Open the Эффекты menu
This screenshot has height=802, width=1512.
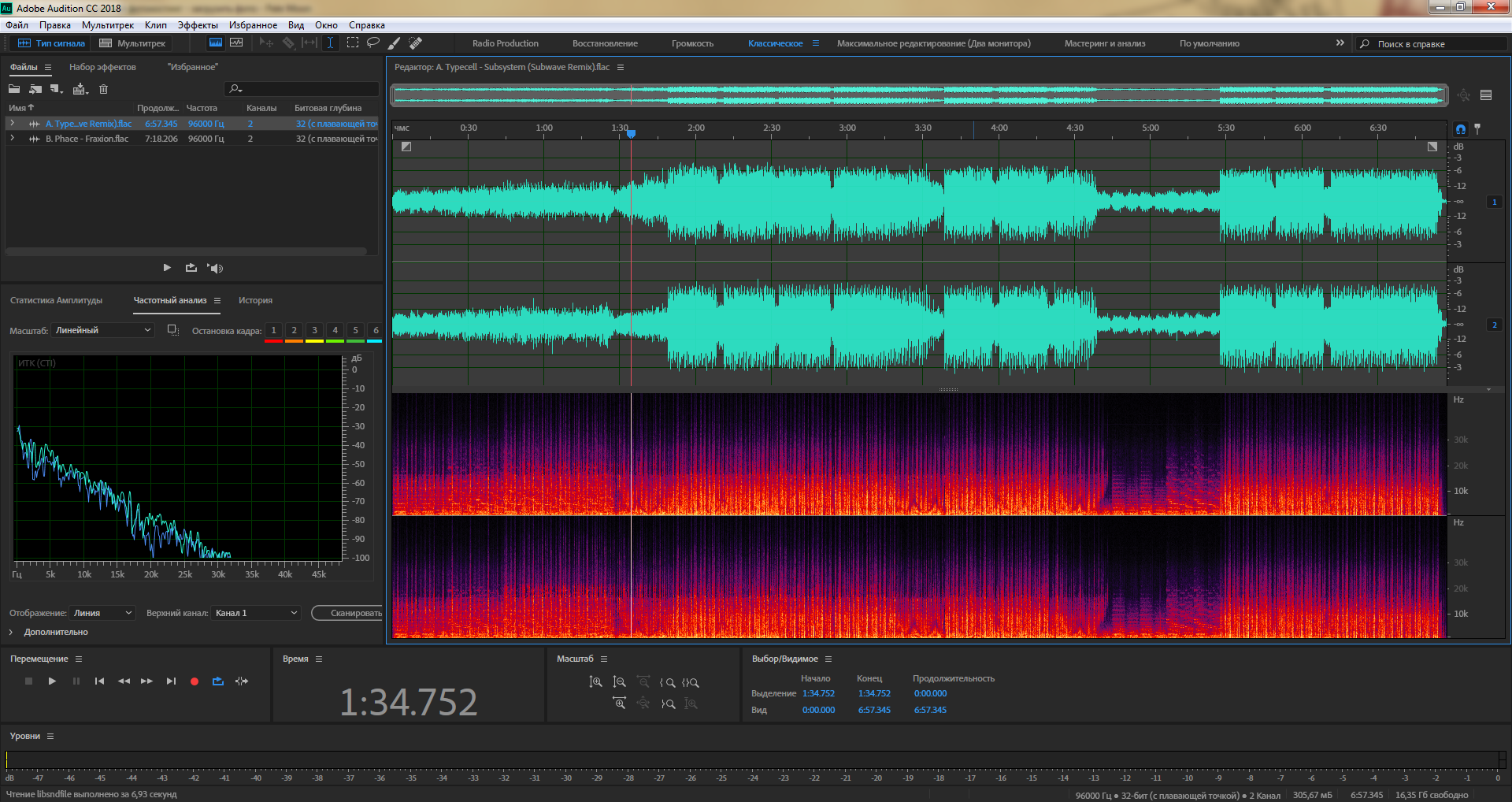pyautogui.click(x=198, y=25)
